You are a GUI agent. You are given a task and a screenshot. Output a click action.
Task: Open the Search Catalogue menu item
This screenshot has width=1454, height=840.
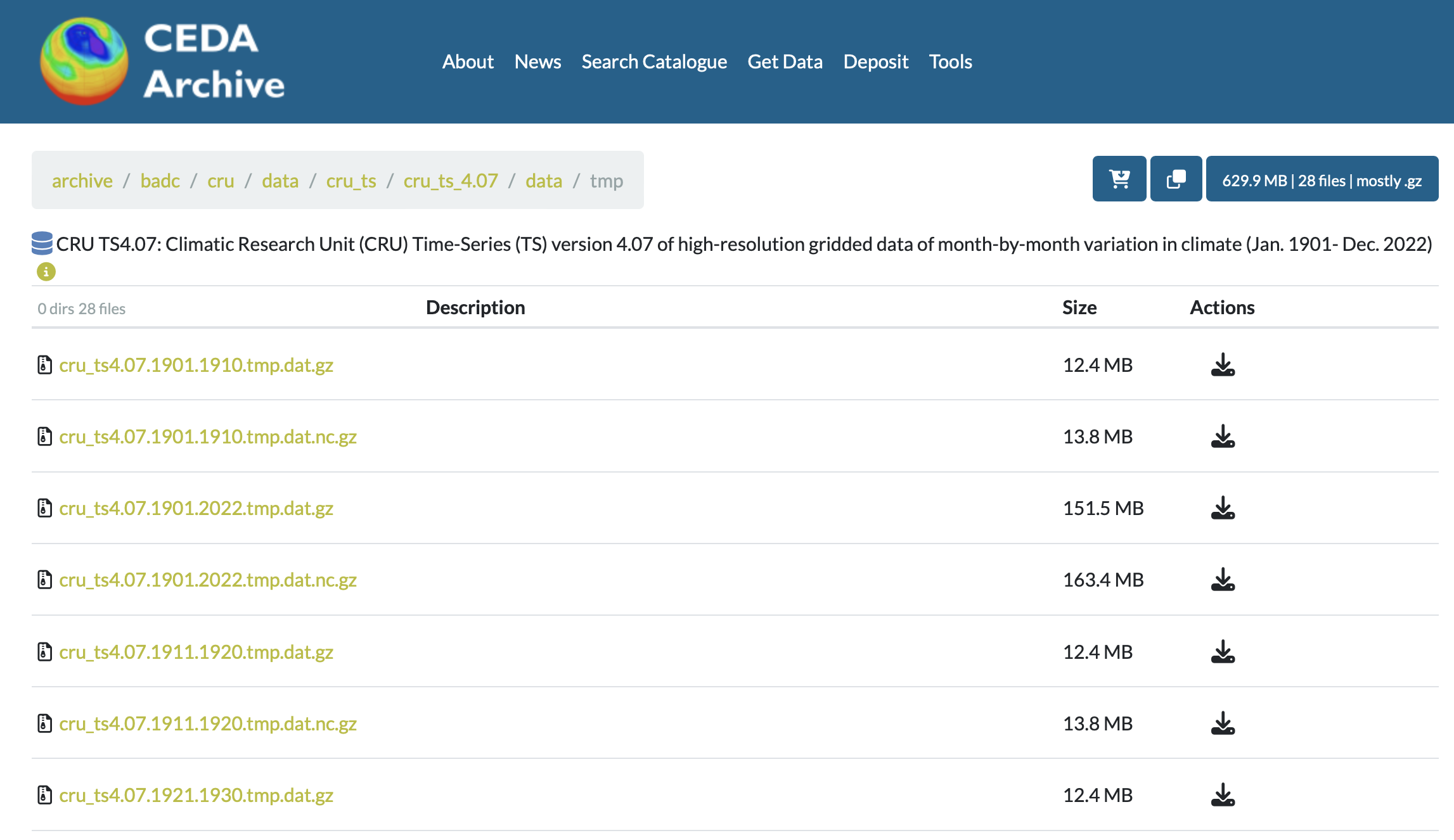[654, 61]
